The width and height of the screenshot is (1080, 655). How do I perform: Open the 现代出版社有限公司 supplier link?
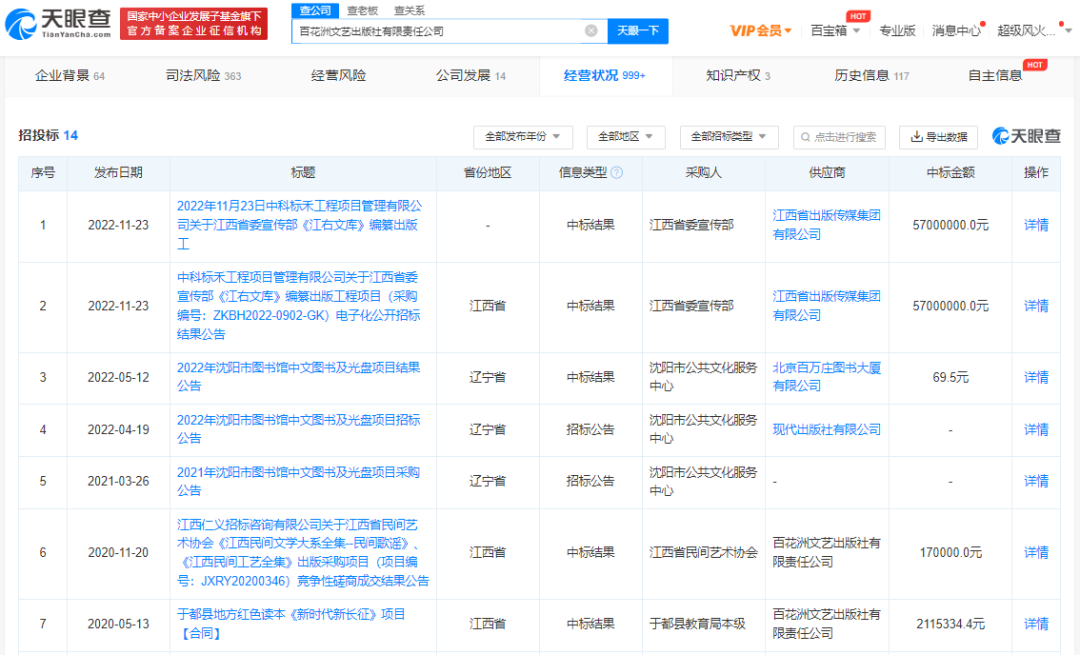[x=827, y=430]
